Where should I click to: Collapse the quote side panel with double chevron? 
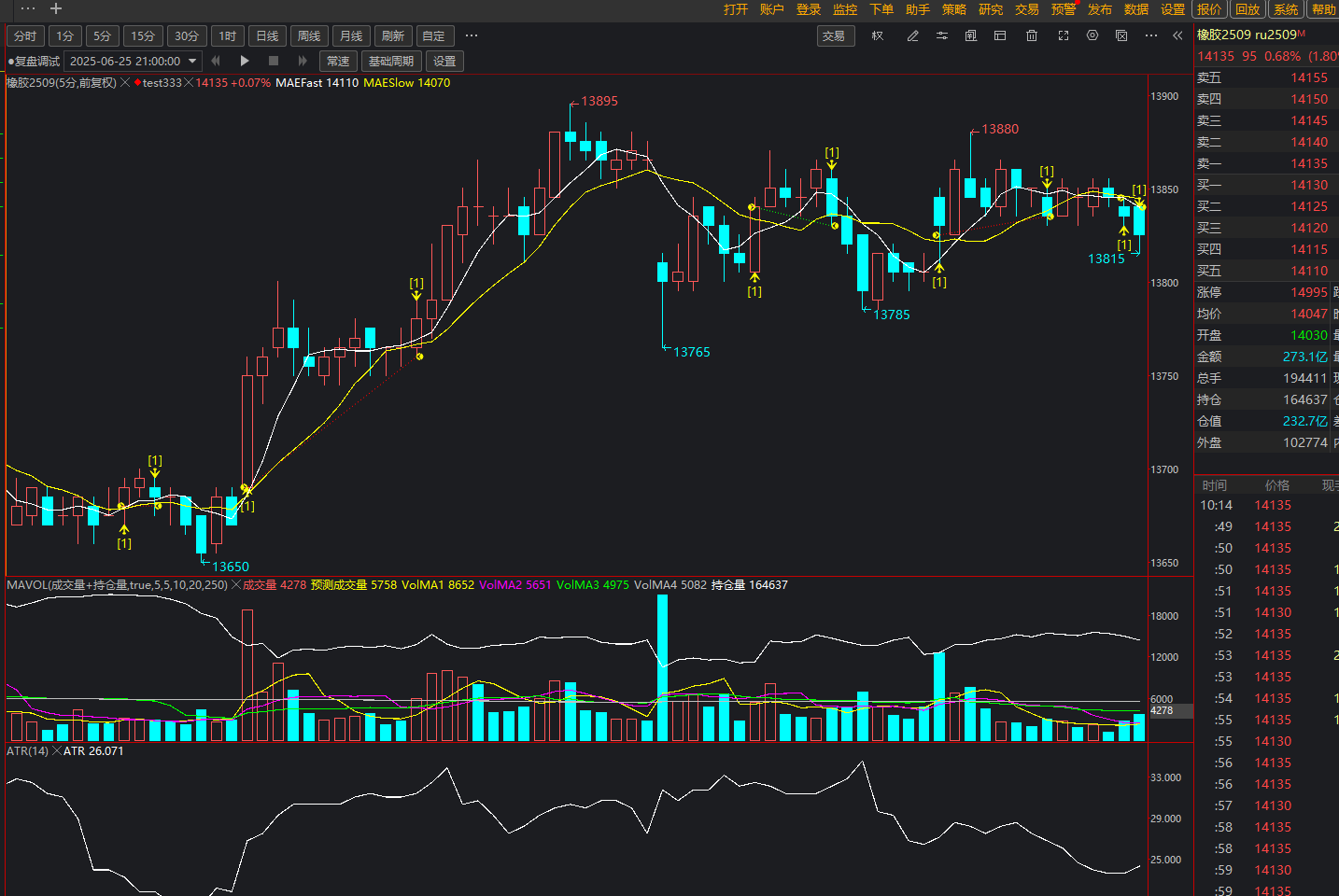pyautogui.click(x=1177, y=35)
